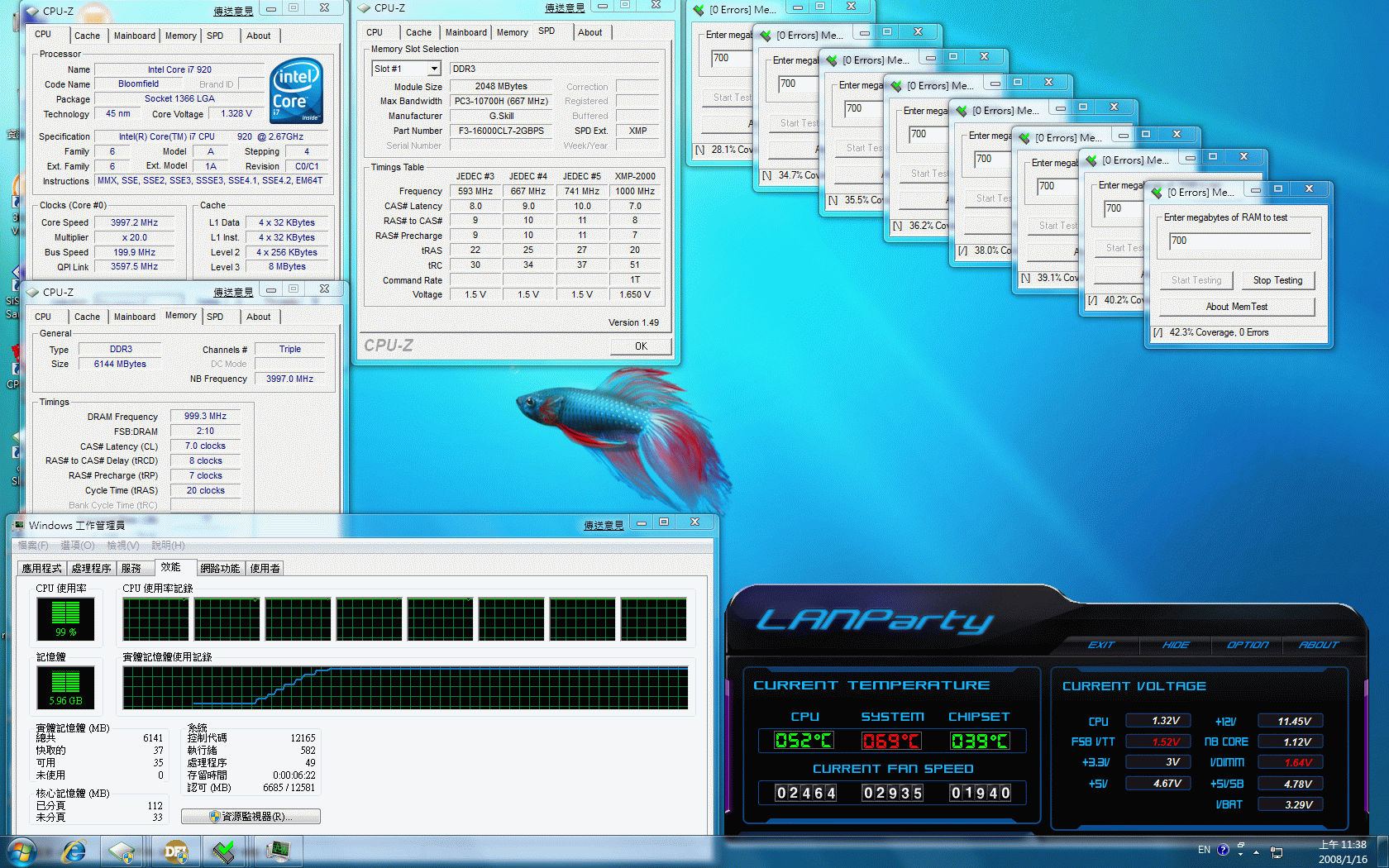This screenshot has width=1389, height=868.
Task: Click the taskbar clock showing 11:38
Action: 1343,851
